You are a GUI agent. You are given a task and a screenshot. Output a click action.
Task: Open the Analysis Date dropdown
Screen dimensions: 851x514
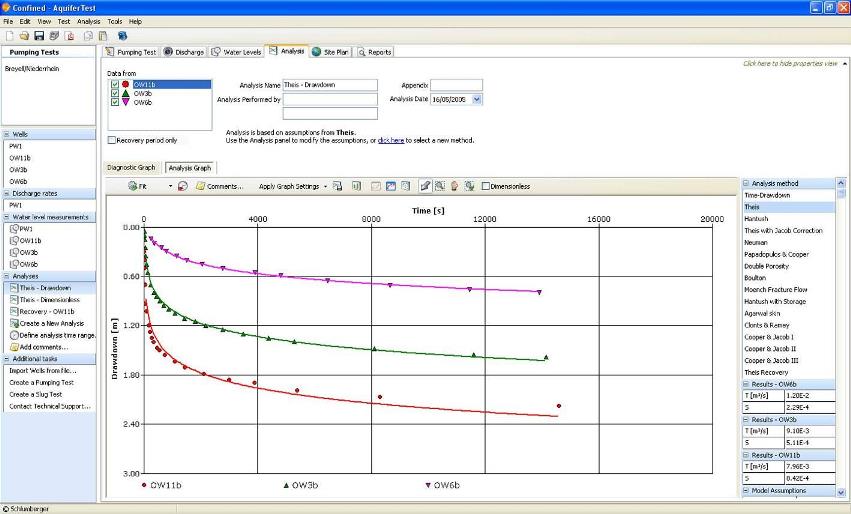pyautogui.click(x=477, y=99)
